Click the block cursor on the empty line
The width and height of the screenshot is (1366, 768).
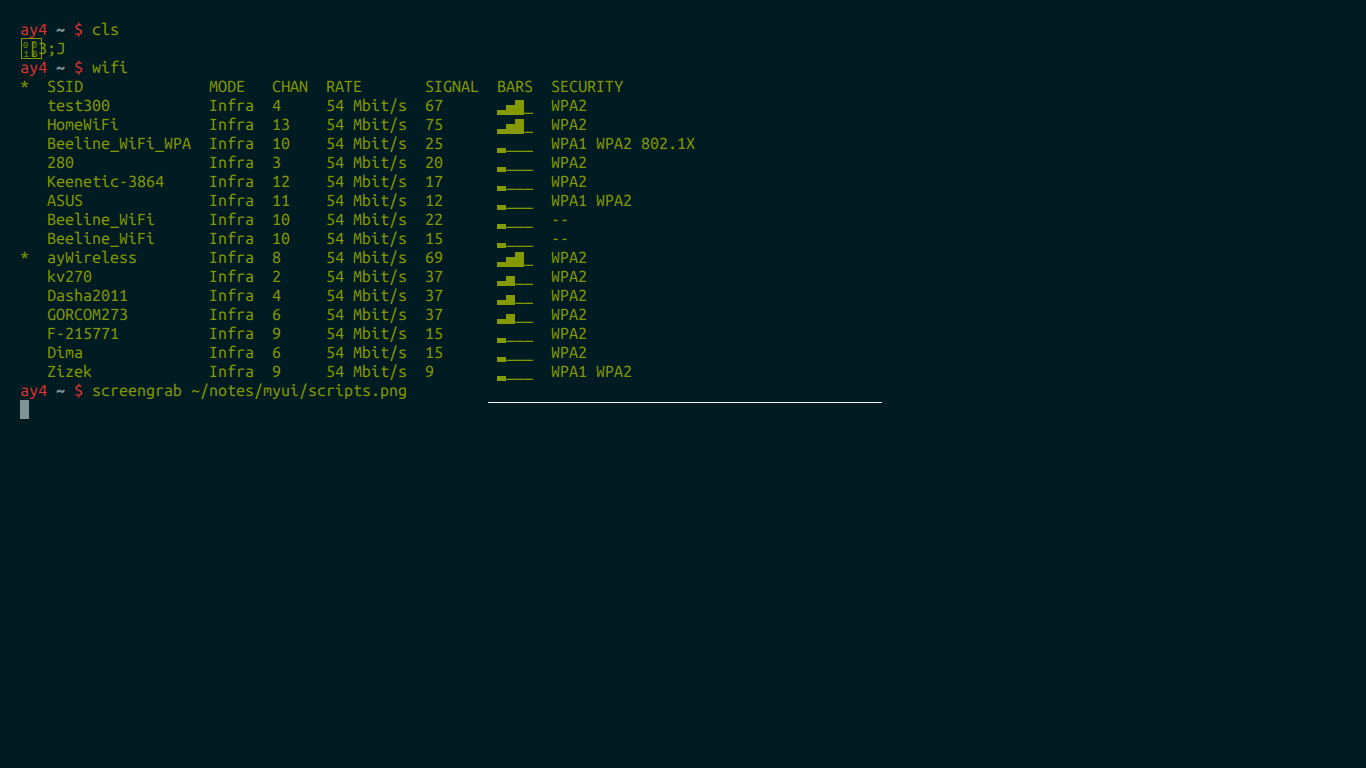tap(25, 409)
